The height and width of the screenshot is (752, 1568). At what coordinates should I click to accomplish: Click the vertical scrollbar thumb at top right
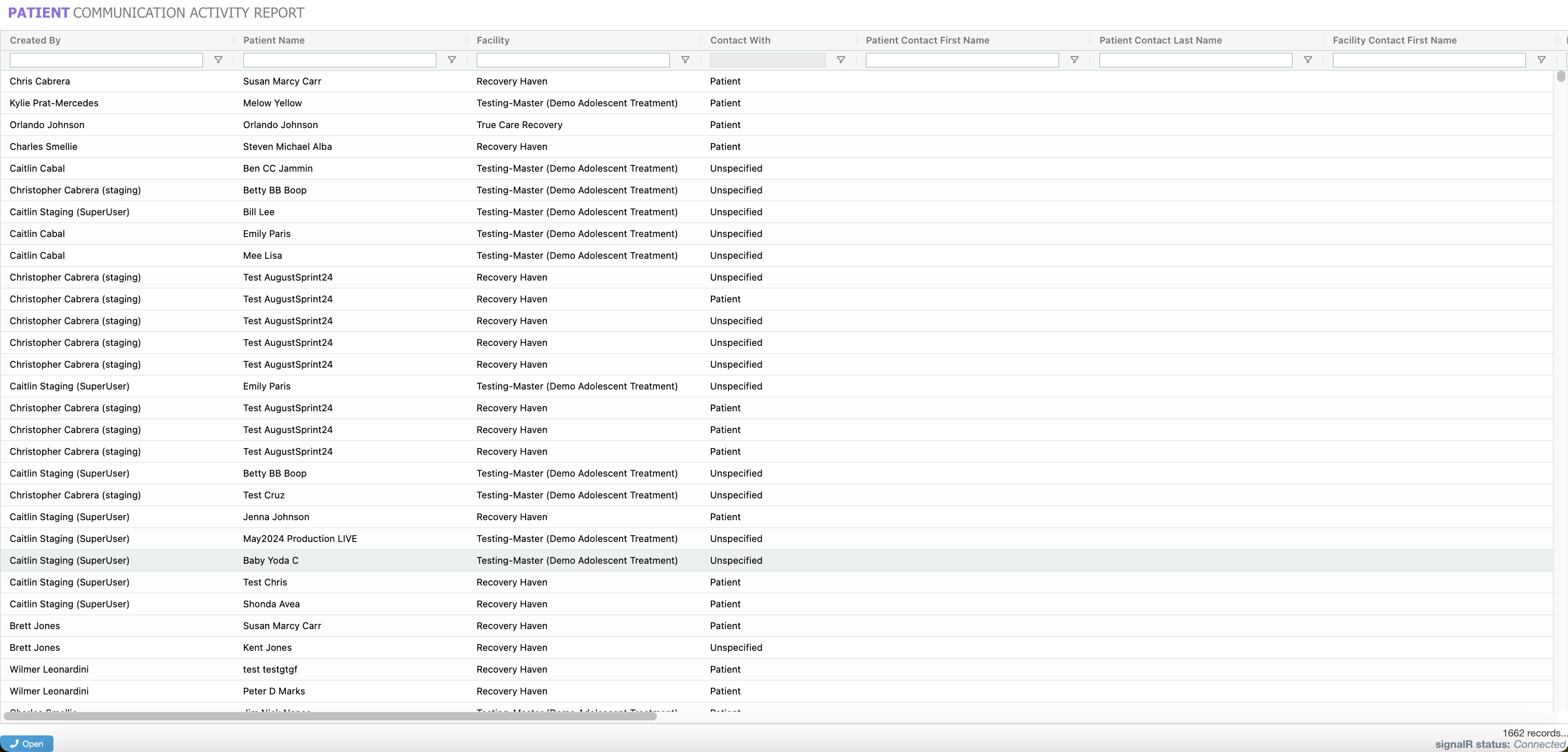point(1561,77)
